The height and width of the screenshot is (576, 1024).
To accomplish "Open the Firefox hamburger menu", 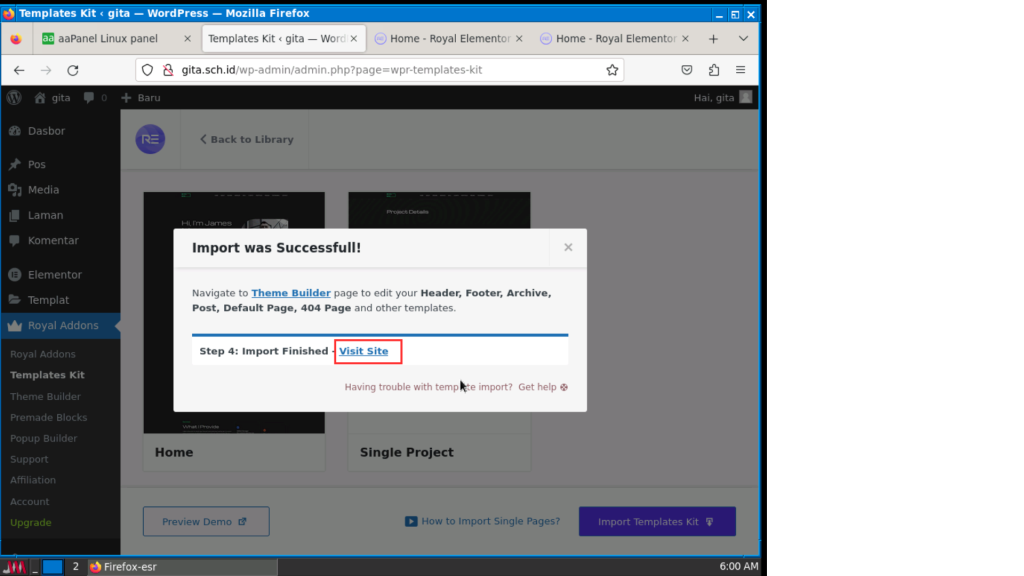I will (x=740, y=70).
